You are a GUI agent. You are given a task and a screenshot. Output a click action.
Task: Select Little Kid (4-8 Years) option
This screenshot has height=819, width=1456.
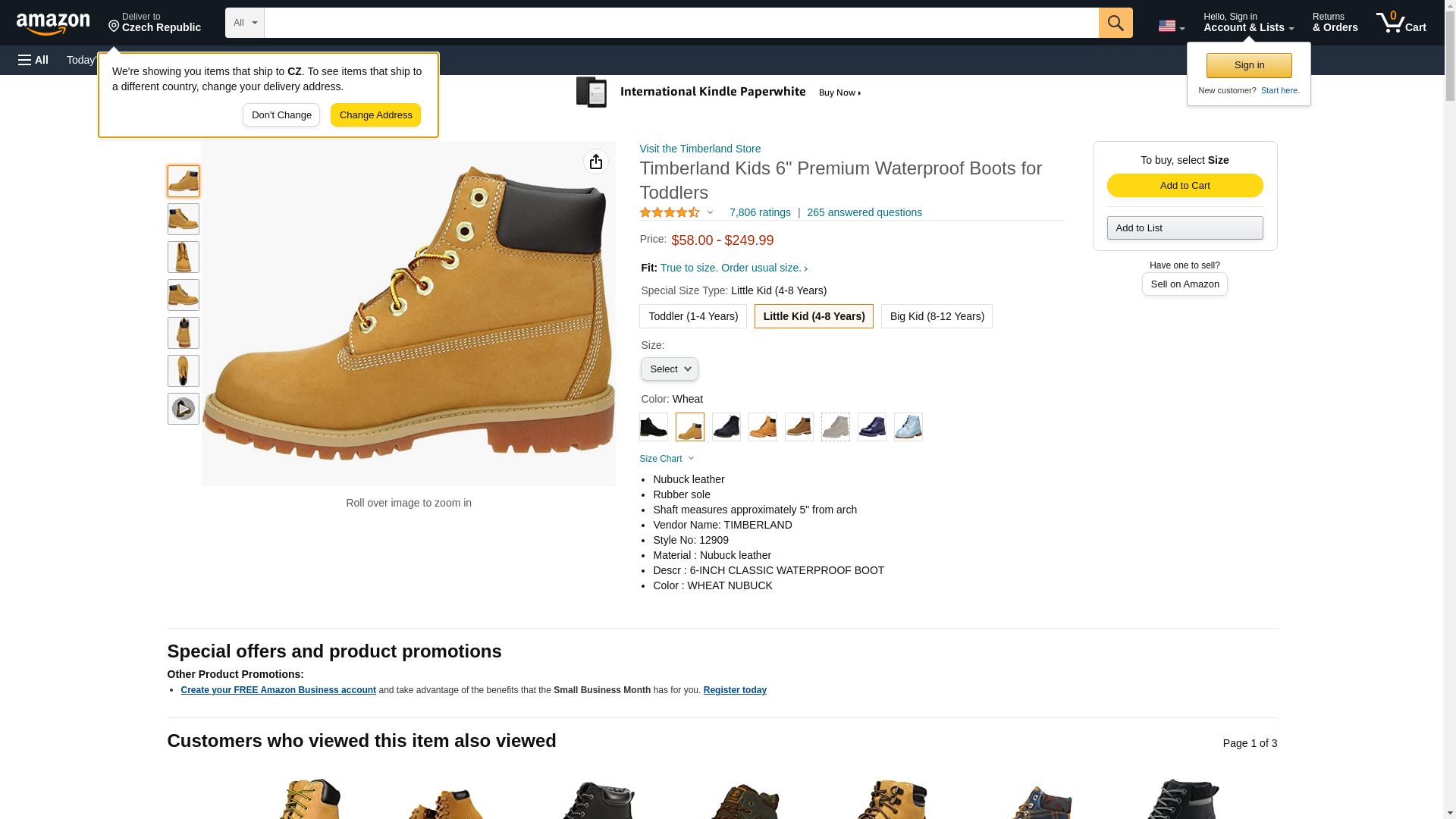coord(814,316)
